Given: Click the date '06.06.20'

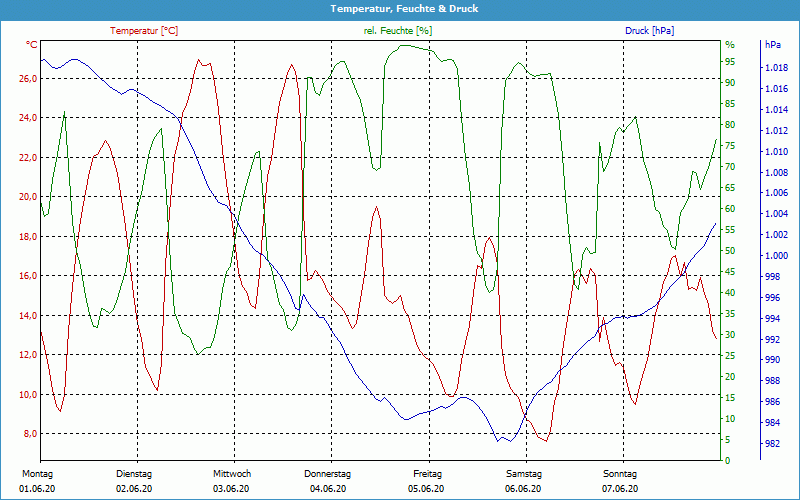Looking at the screenshot, I should tap(523, 489).
